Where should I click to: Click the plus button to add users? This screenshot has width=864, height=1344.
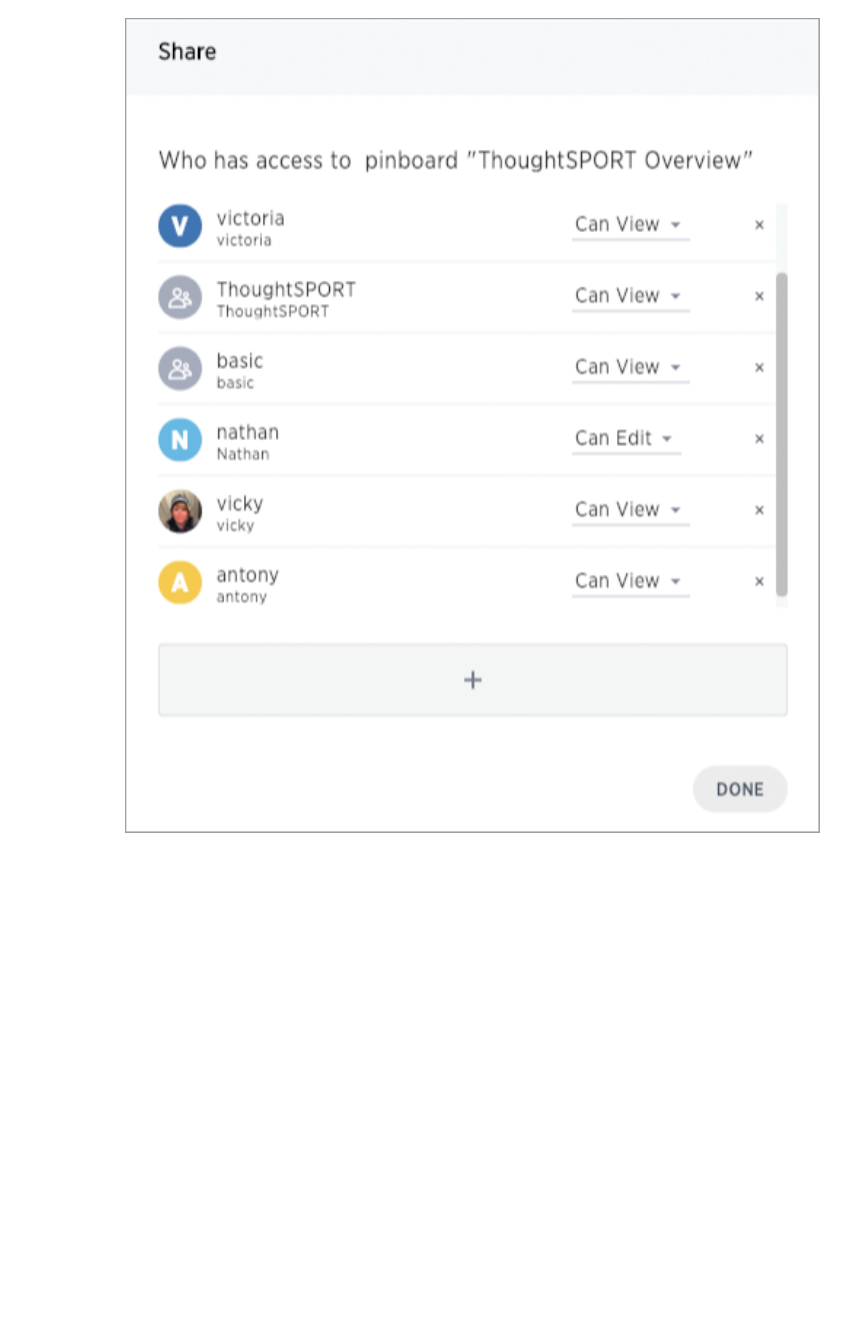472,680
